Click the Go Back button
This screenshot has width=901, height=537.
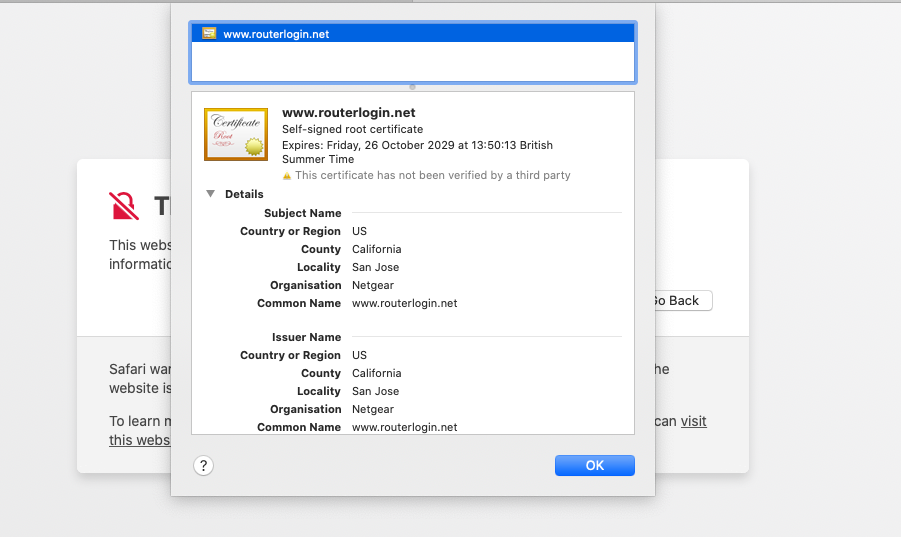click(680, 301)
